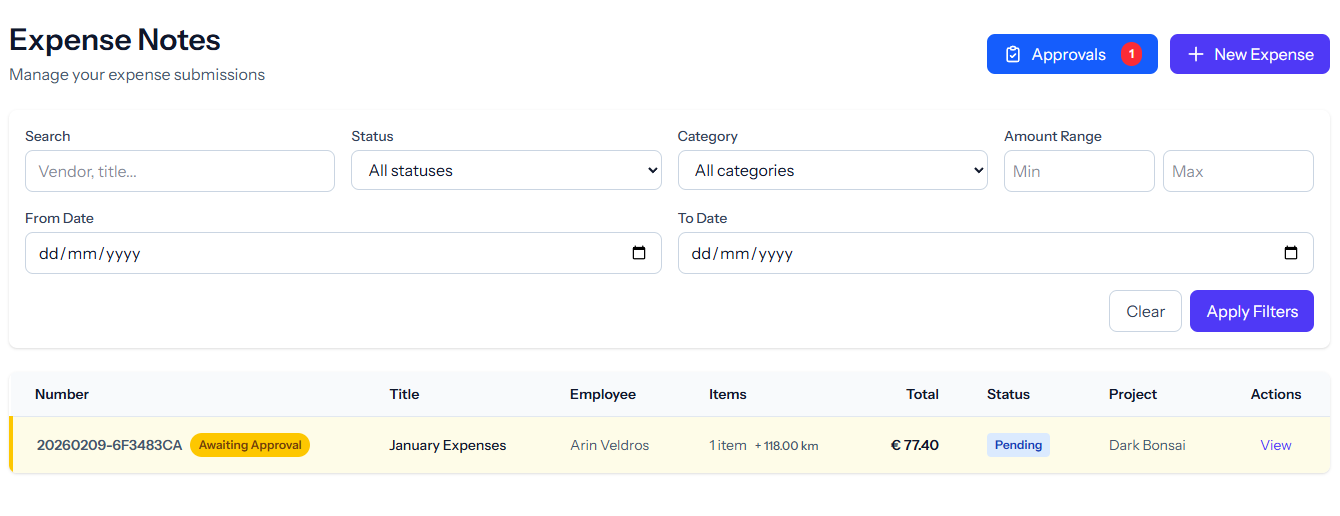The width and height of the screenshot is (1340, 516).
Task: Click the To Date input field
Action: [970, 253]
